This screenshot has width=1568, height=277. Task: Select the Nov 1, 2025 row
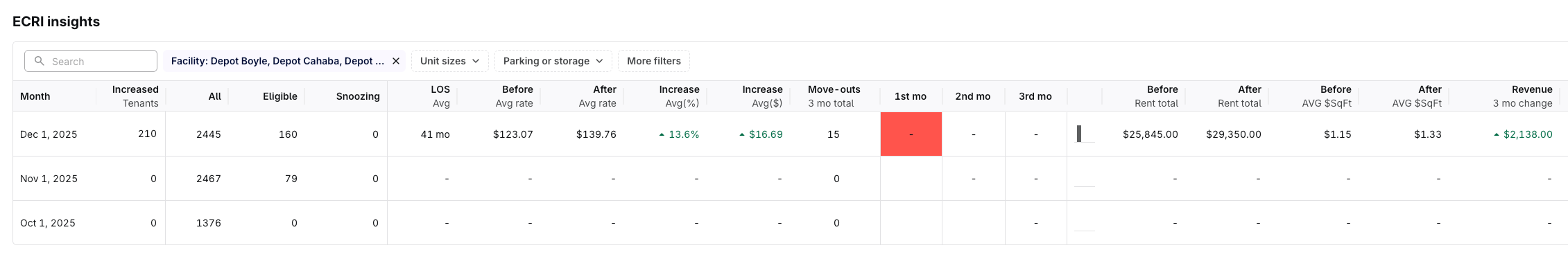[49, 179]
